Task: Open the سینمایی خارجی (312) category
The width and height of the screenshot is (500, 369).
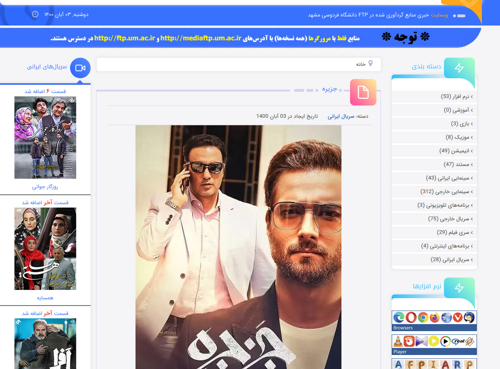Action: pyautogui.click(x=434, y=192)
